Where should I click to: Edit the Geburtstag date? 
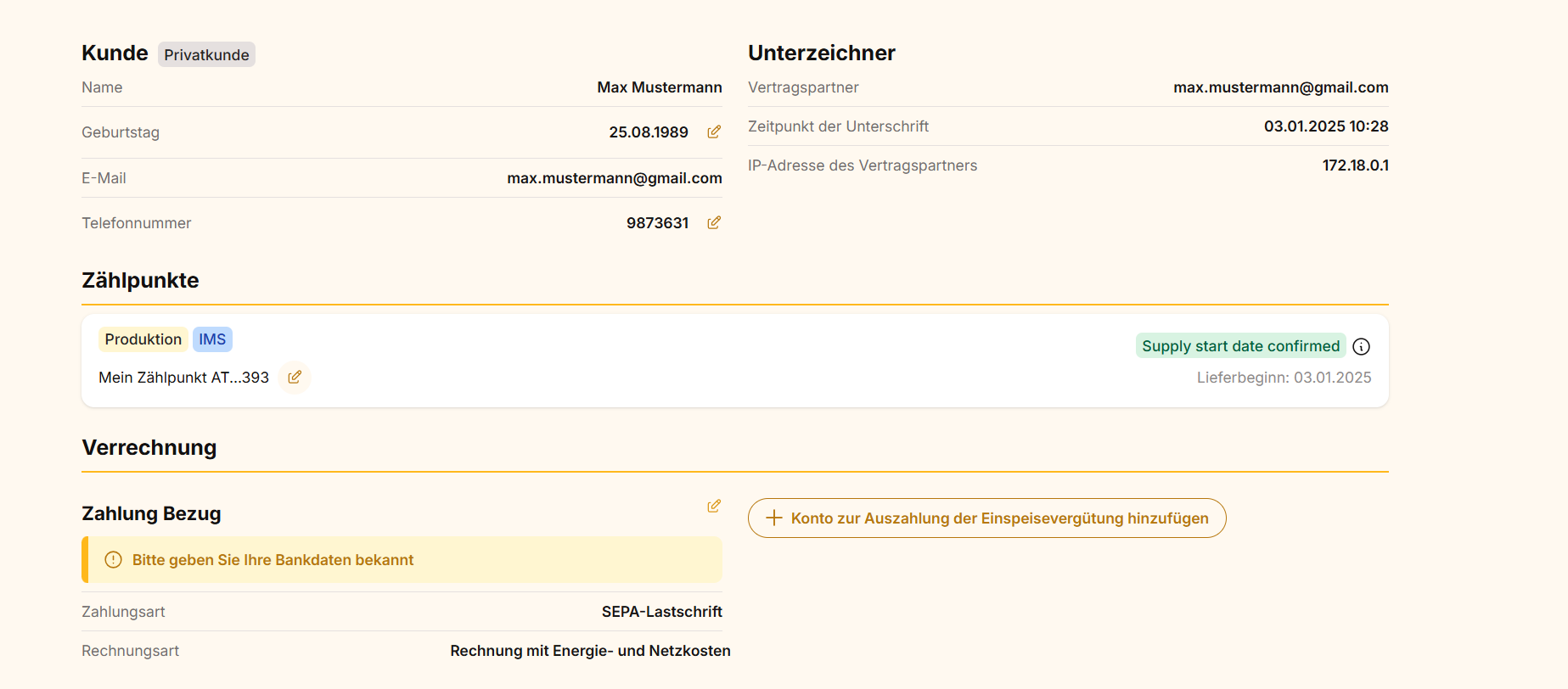pos(714,132)
